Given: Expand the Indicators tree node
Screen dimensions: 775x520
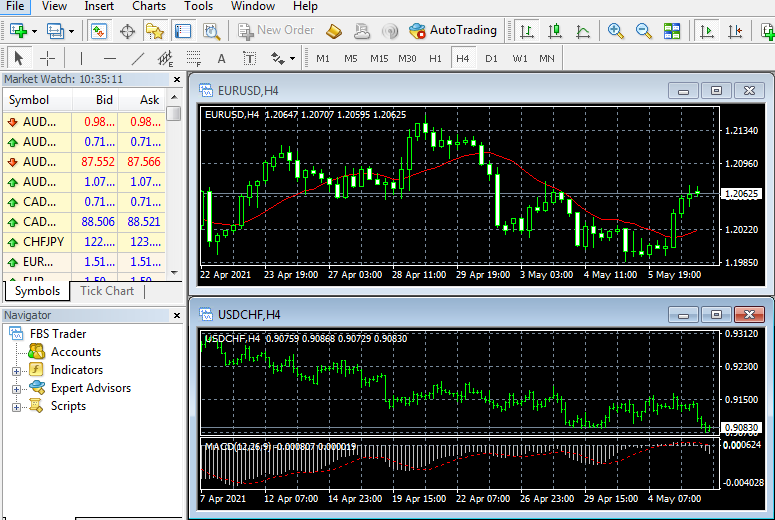Looking at the screenshot, I should click(x=16, y=371).
